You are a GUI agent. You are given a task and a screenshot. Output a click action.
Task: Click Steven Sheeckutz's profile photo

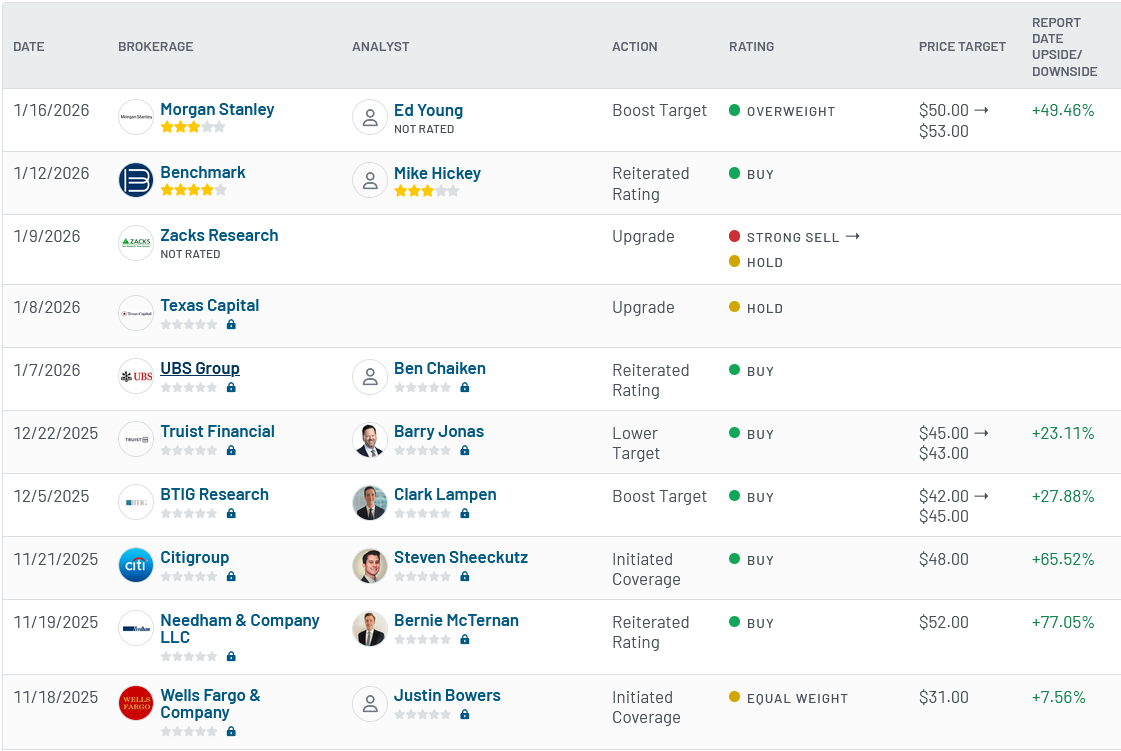[x=370, y=565]
